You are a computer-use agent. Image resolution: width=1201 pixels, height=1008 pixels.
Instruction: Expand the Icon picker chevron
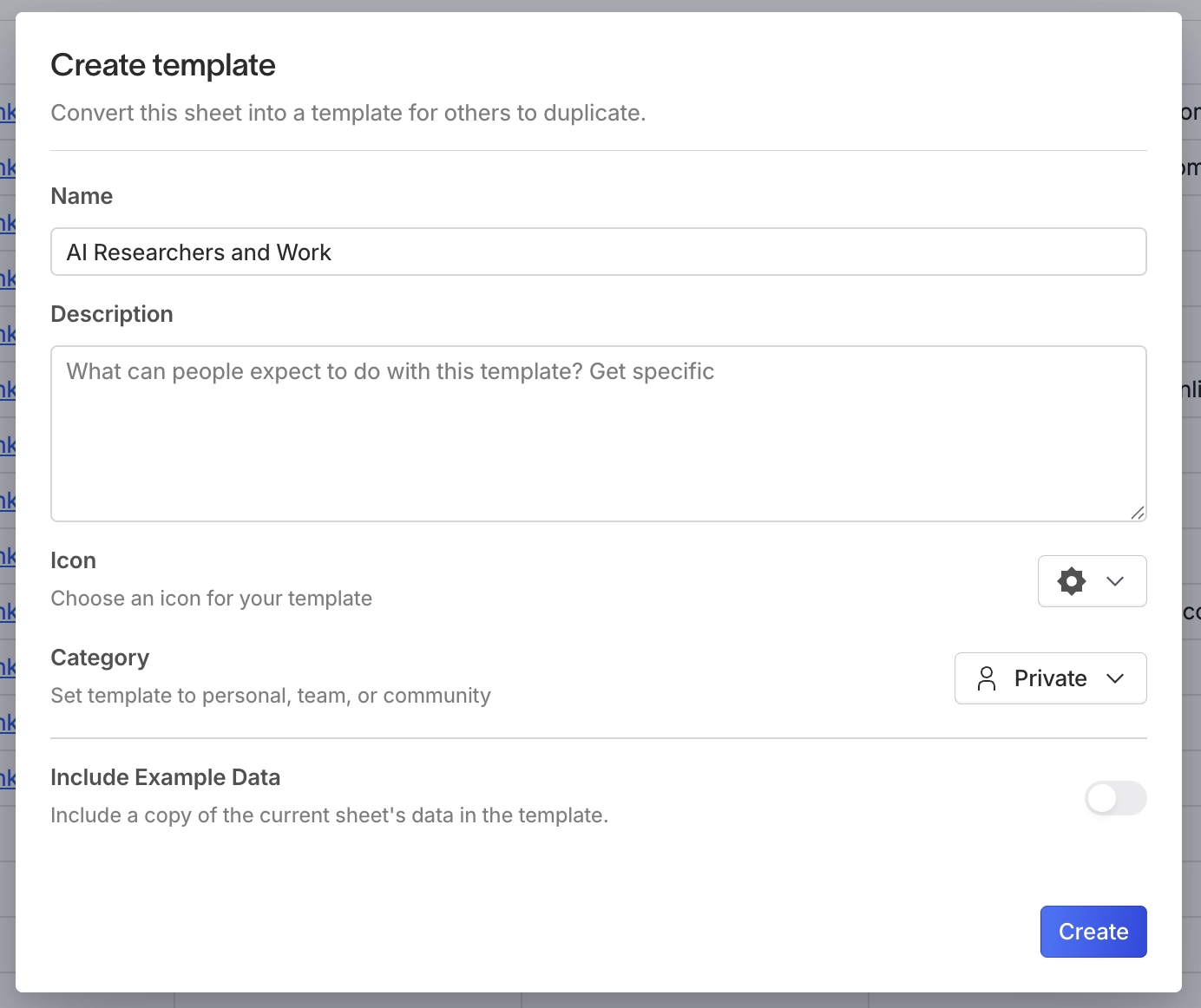tap(1115, 581)
